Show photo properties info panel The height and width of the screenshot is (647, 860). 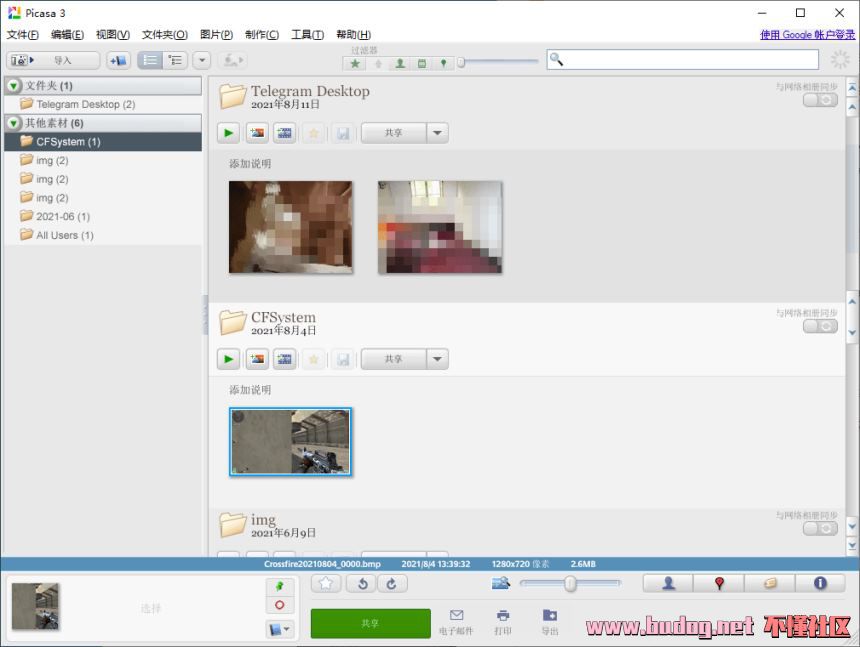tap(821, 583)
